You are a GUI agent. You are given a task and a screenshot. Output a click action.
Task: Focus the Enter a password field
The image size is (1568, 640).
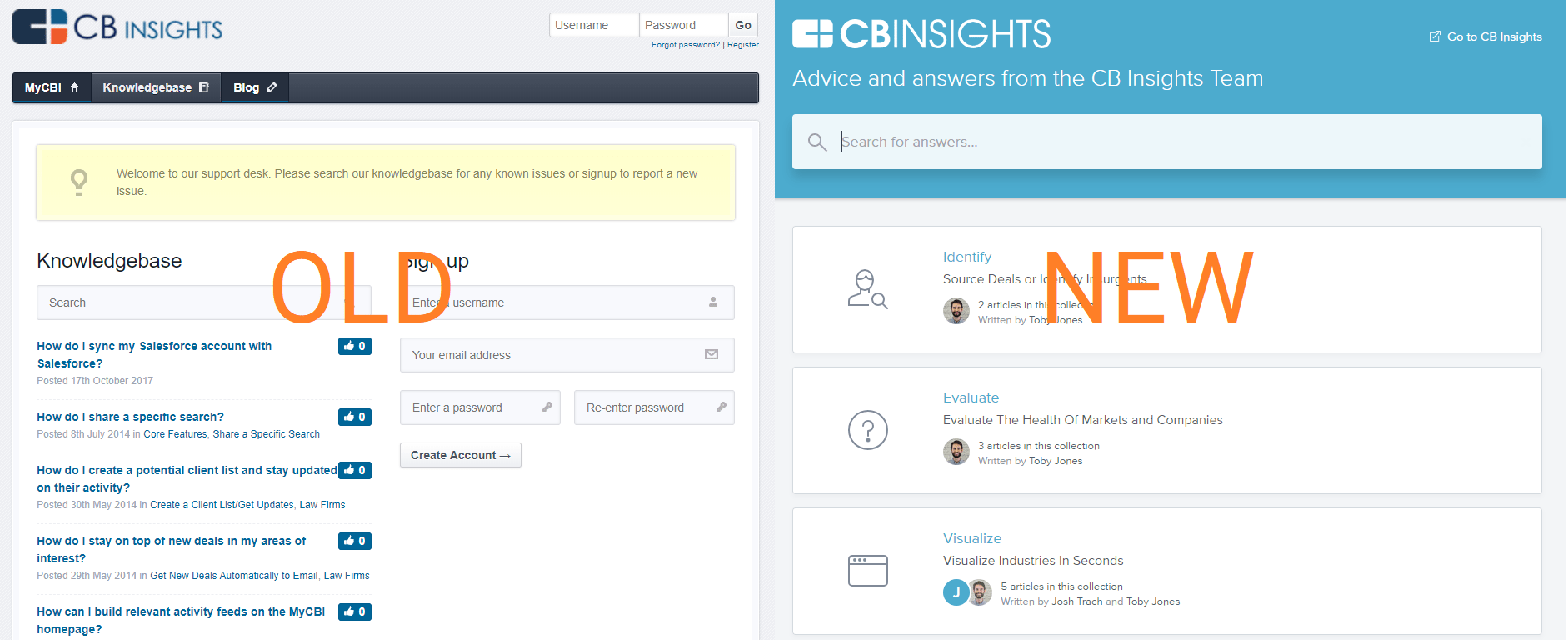coord(481,407)
